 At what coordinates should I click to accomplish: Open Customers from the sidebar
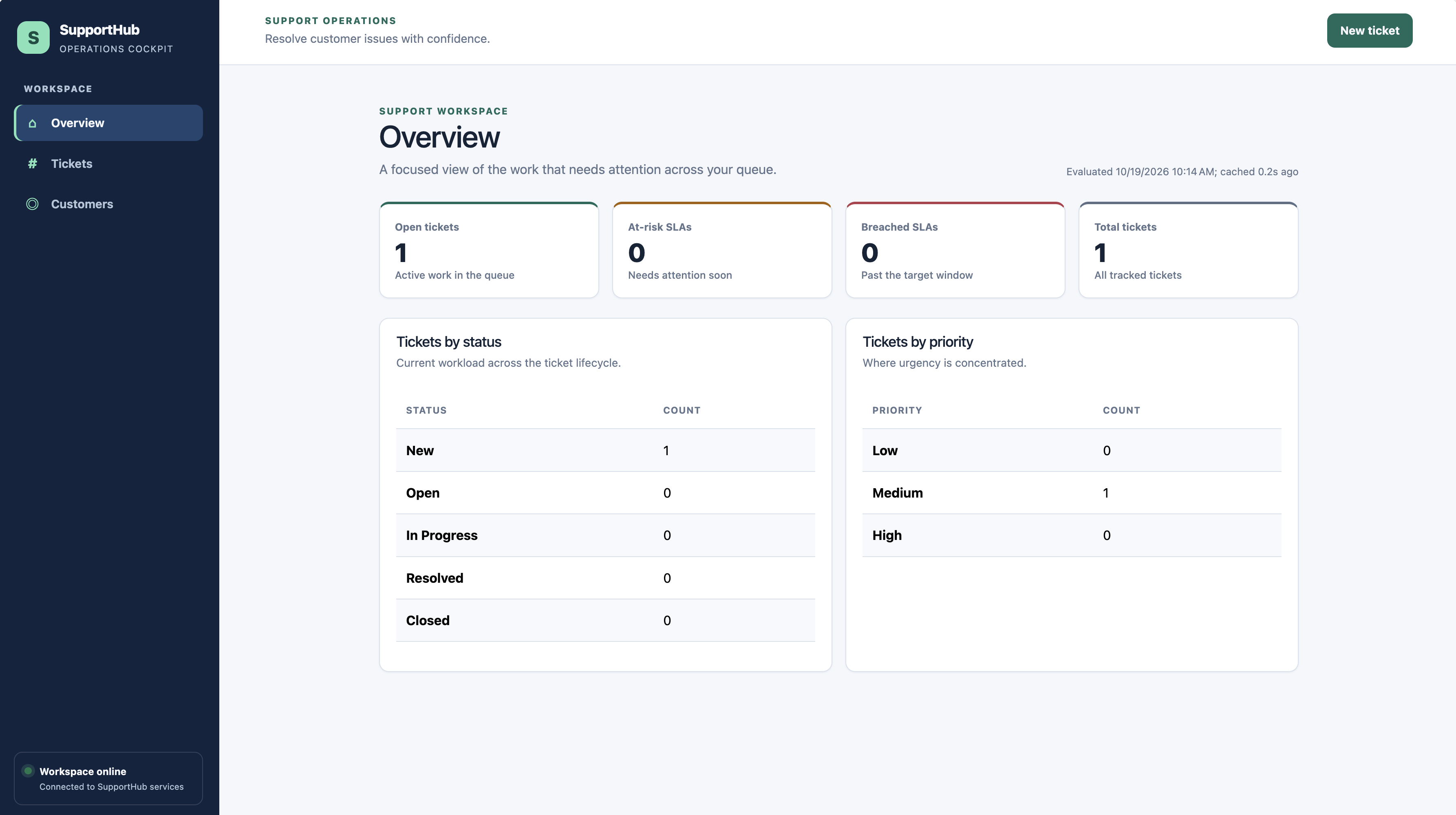coord(108,204)
